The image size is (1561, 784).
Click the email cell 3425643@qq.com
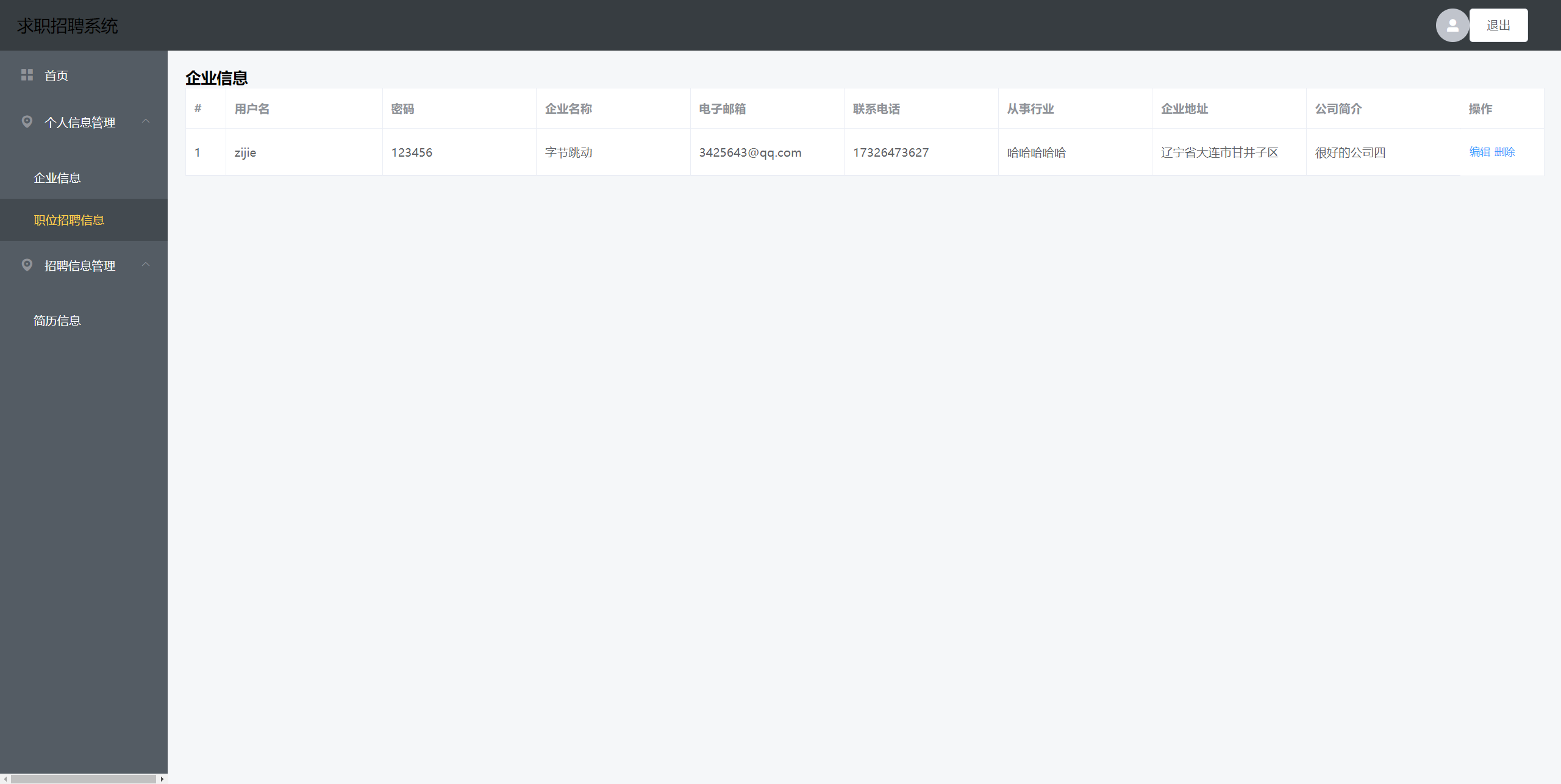[750, 152]
